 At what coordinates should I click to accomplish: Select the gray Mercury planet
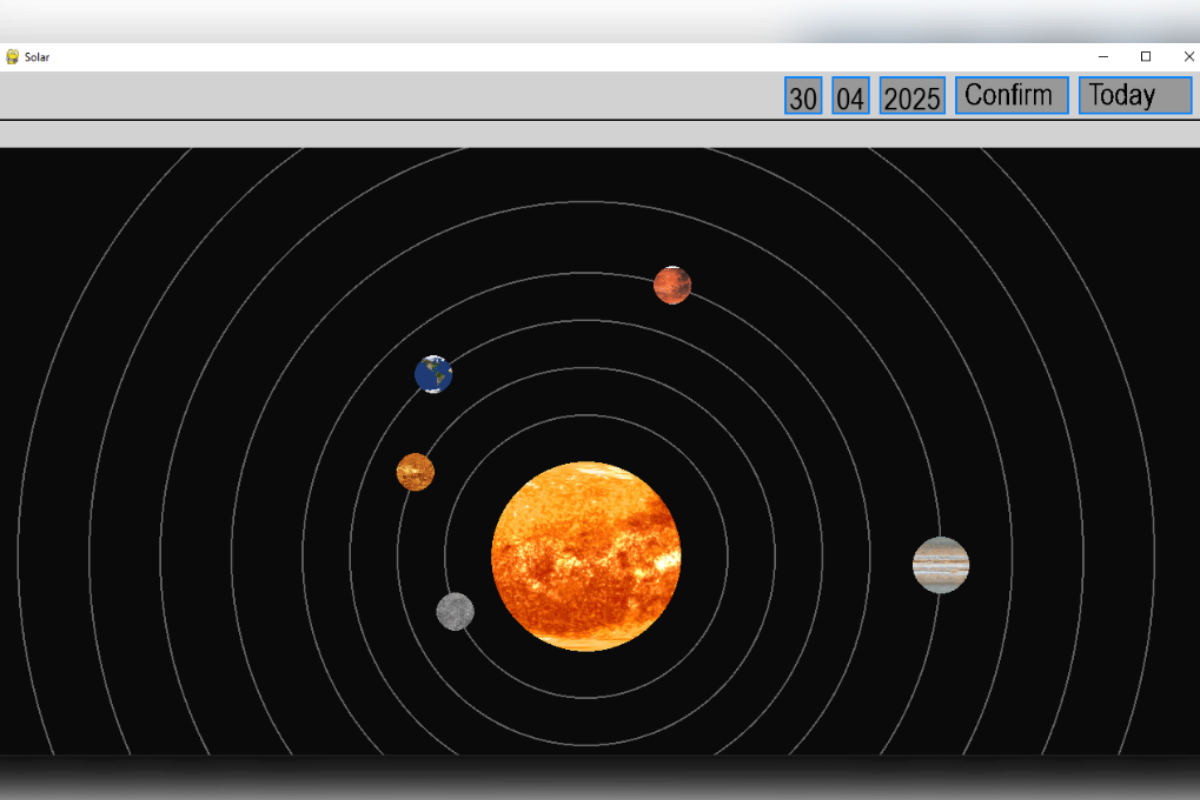(x=455, y=611)
